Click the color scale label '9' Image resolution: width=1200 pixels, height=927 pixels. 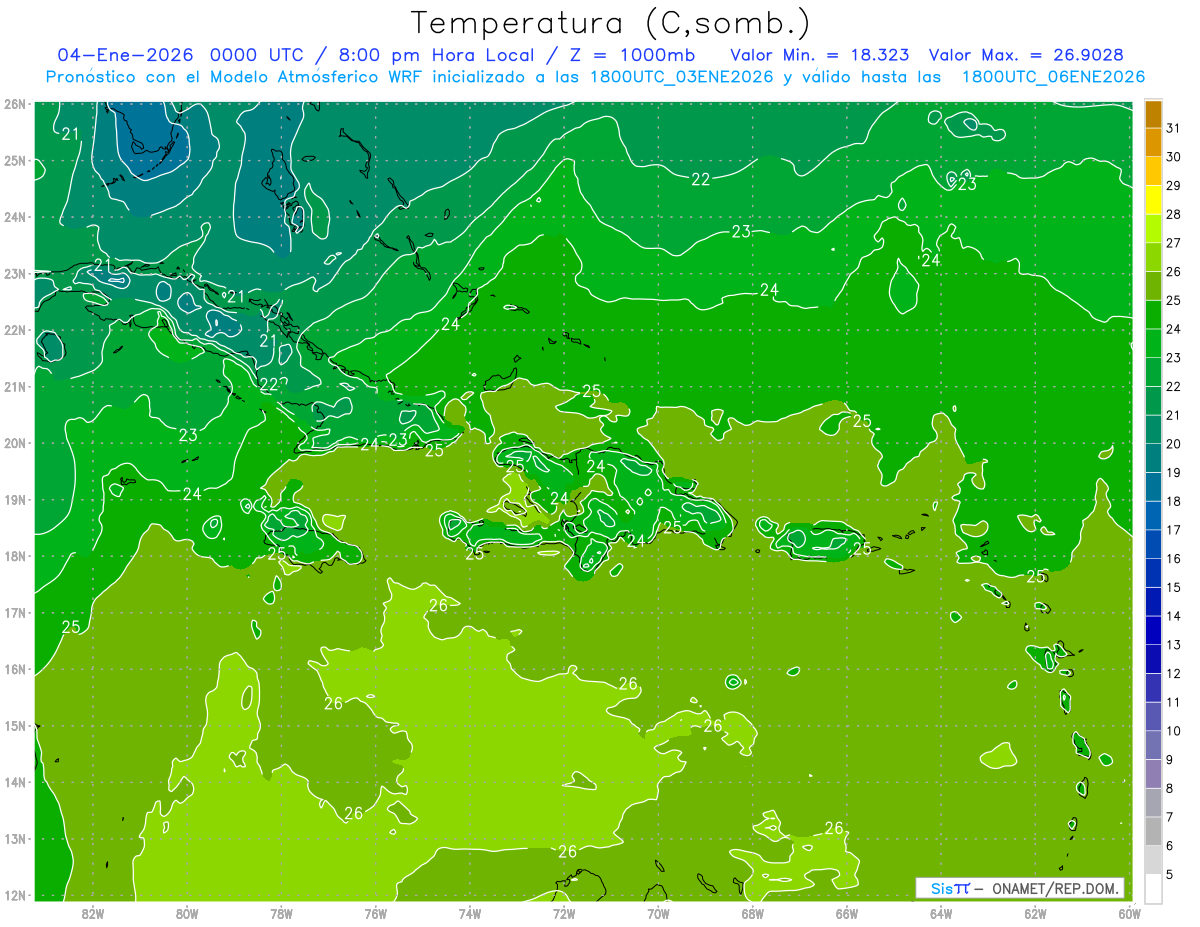[x=1170, y=760]
